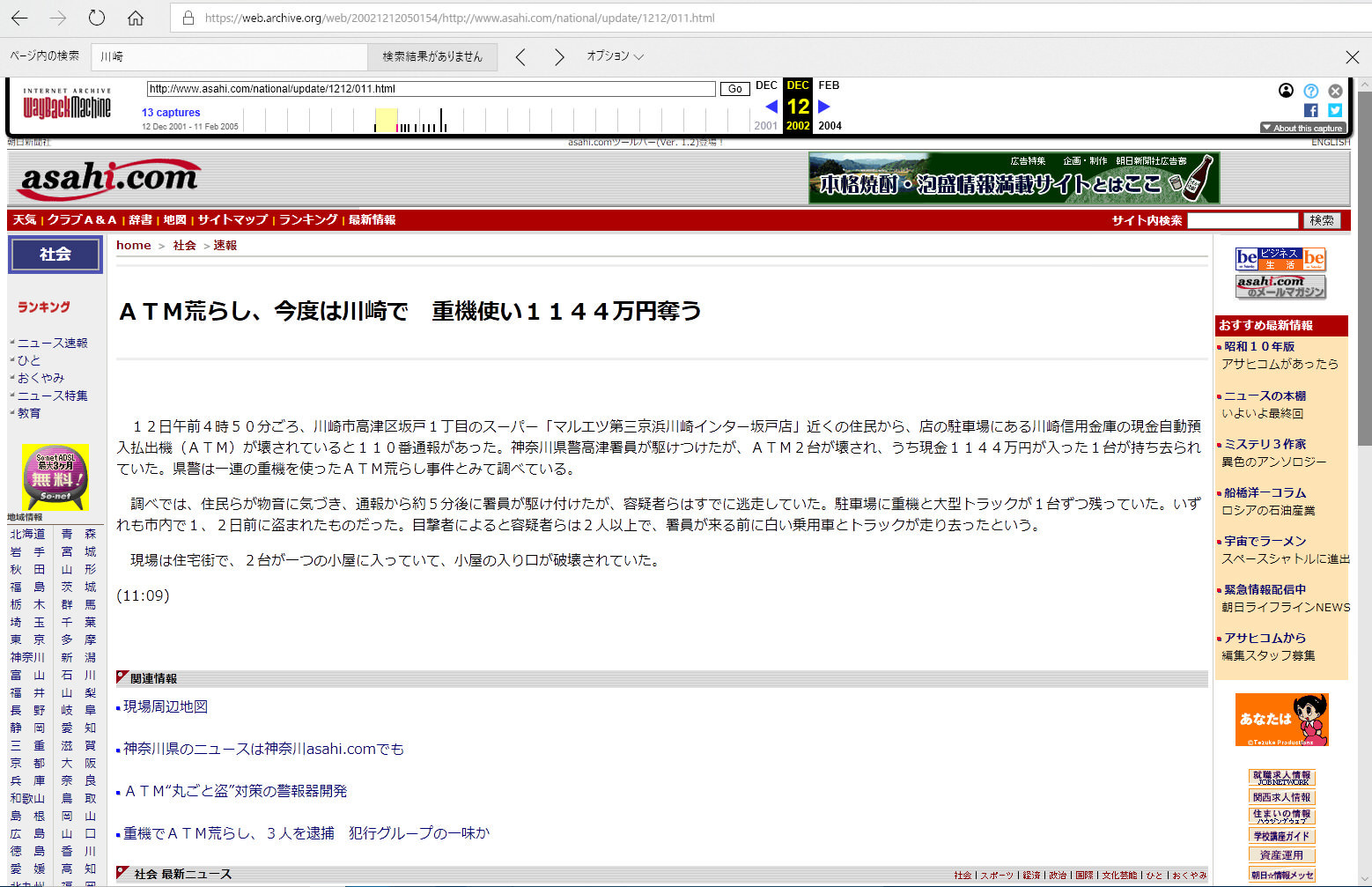
Task: Open 天気 in the red navigation bar
Action: [25, 219]
